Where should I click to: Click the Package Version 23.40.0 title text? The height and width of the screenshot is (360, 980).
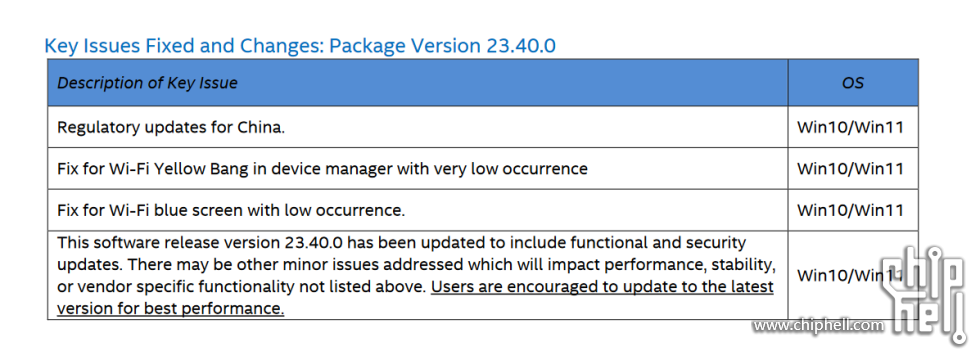(x=442, y=46)
